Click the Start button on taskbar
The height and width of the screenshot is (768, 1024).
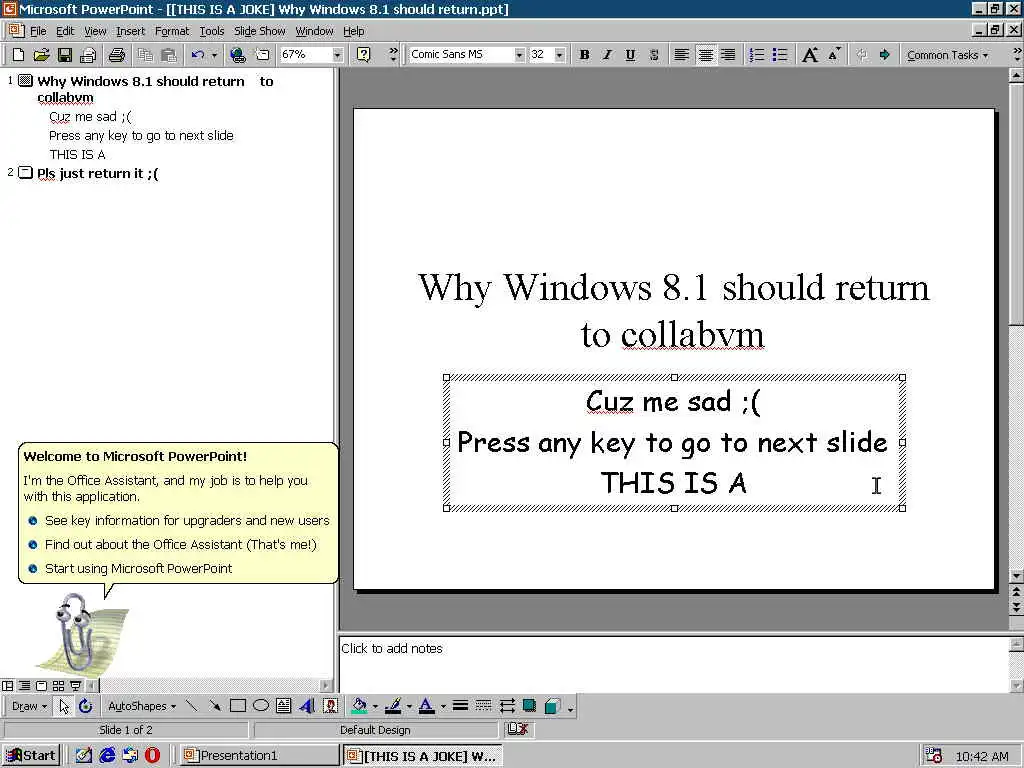click(32, 756)
